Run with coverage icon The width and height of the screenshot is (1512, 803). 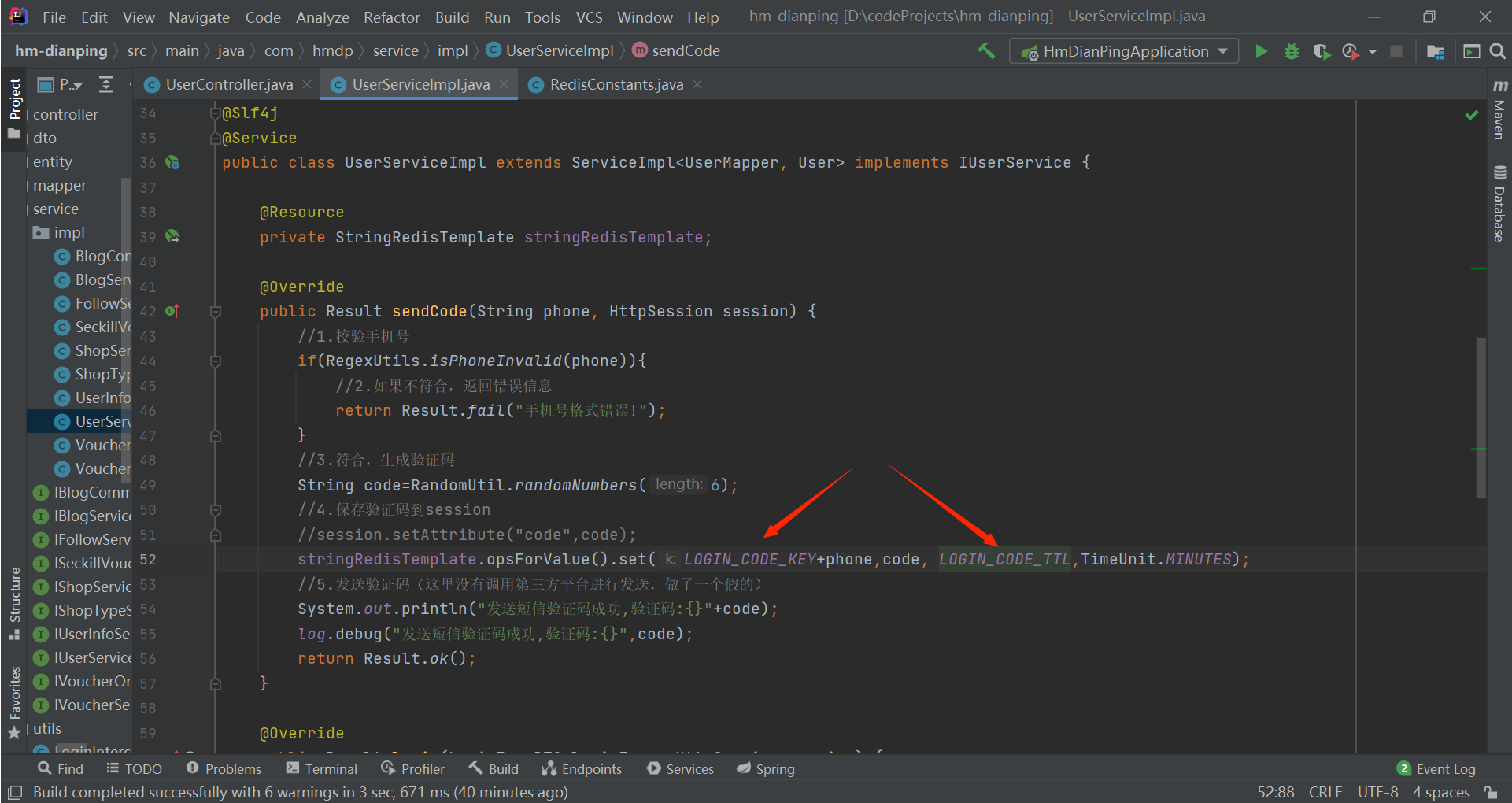click(x=1322, y=51)
